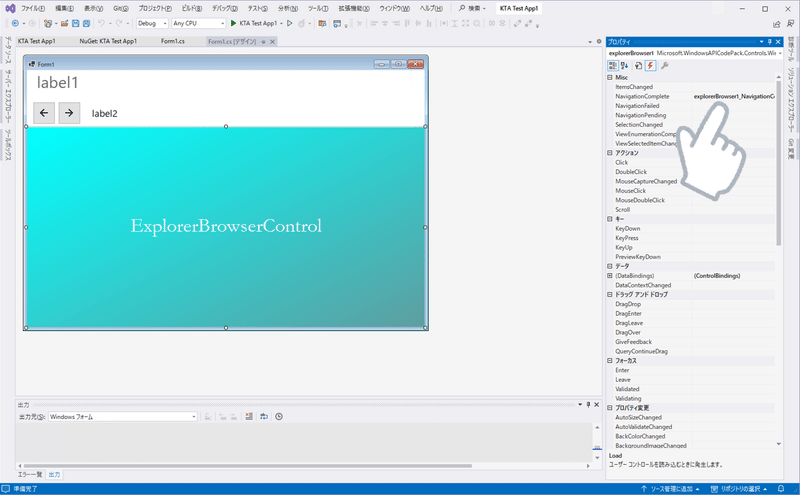This screenshot has width=800, height=495.
Task: Click the Save All icon in toolbar
Action: coord(86,23)
